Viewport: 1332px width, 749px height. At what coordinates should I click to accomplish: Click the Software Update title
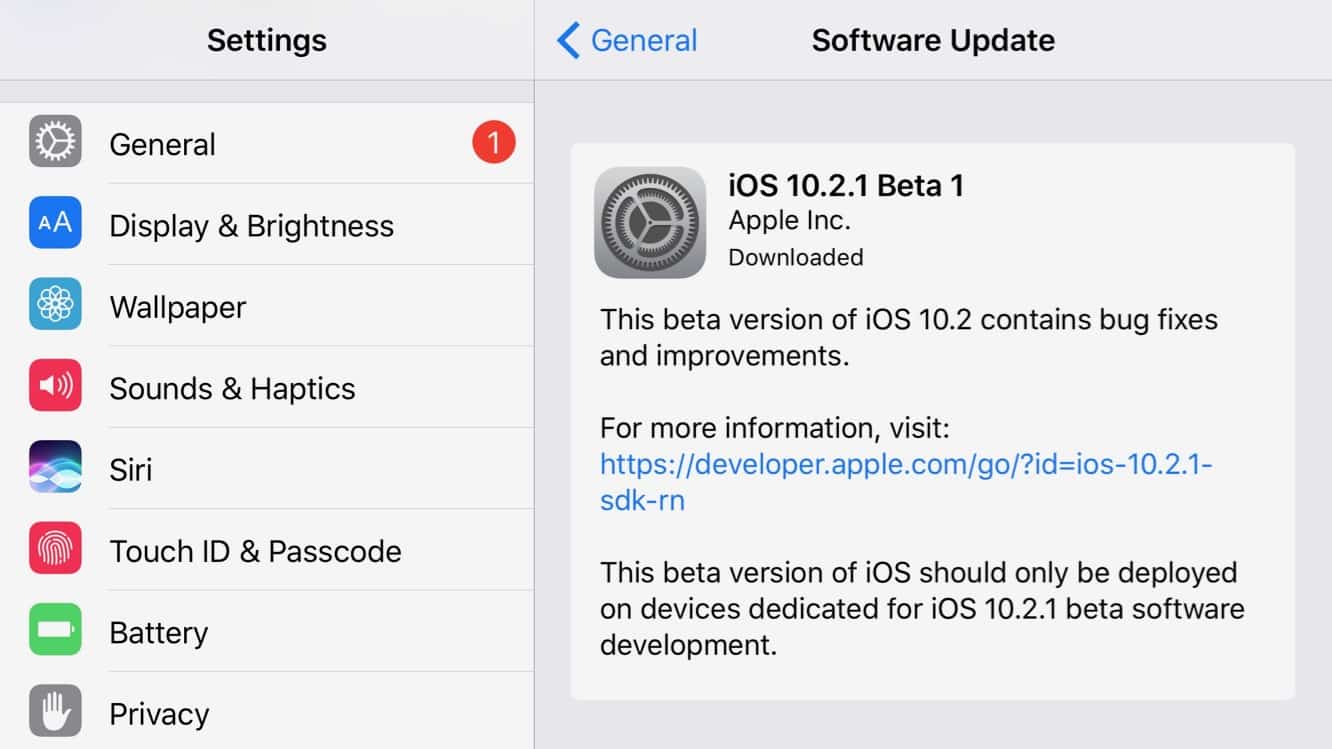pos(933,40)
